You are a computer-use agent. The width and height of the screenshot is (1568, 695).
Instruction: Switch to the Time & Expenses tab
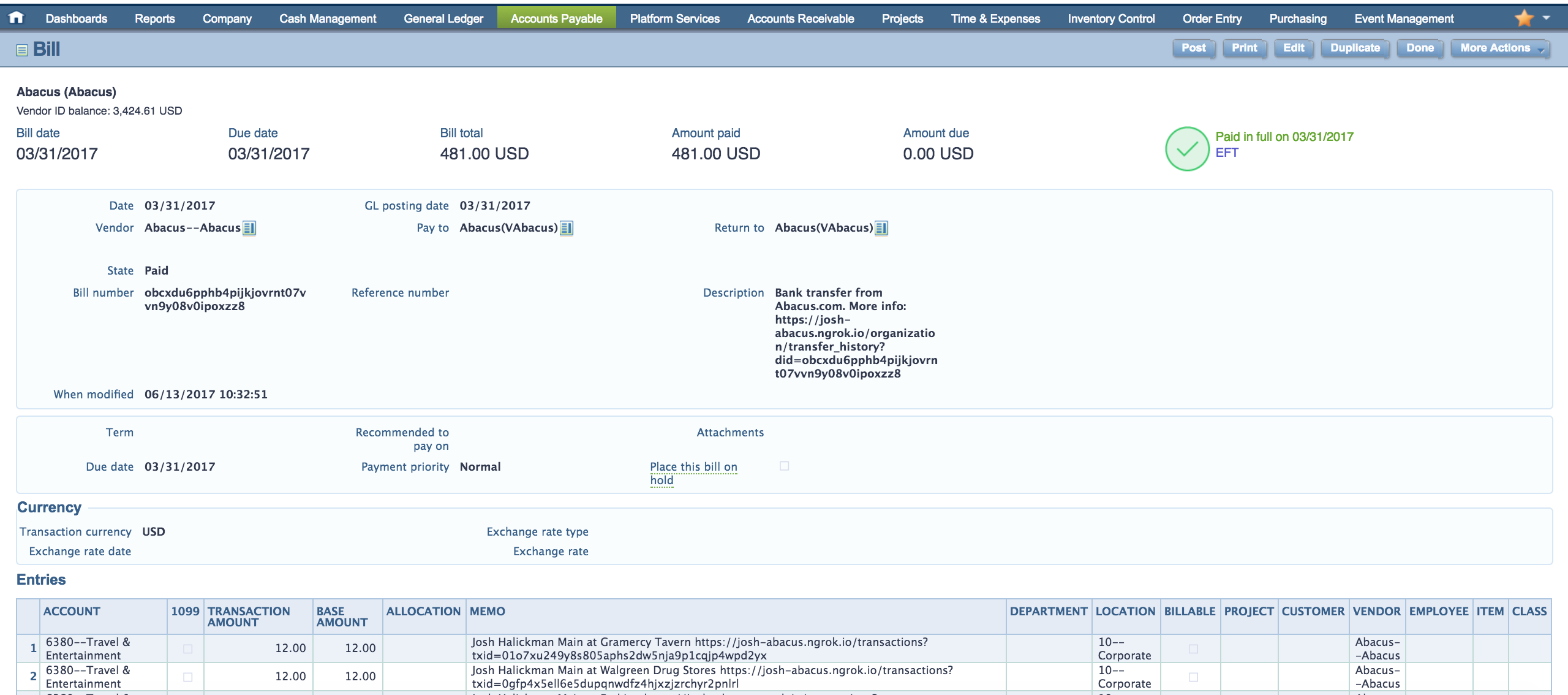(x=995, y=18)
